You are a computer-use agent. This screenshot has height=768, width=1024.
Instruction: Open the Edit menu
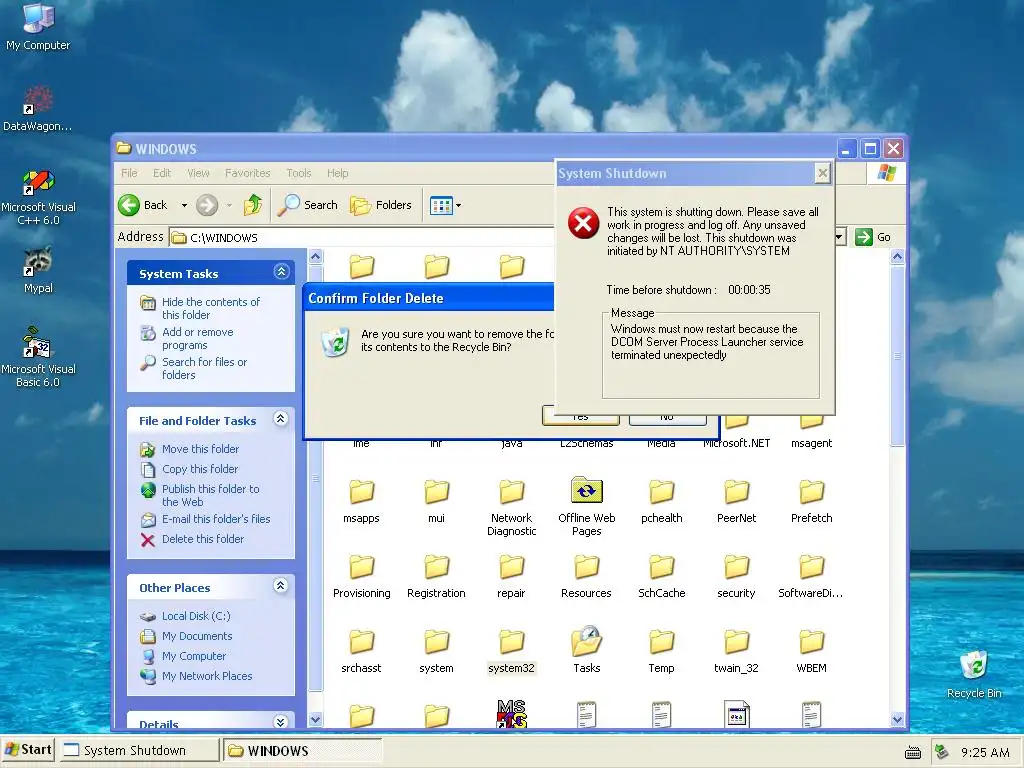pos(162,173)
